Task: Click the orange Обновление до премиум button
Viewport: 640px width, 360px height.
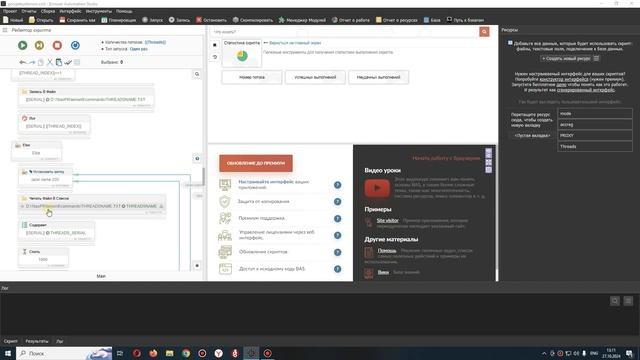Action: click(256, 163)
